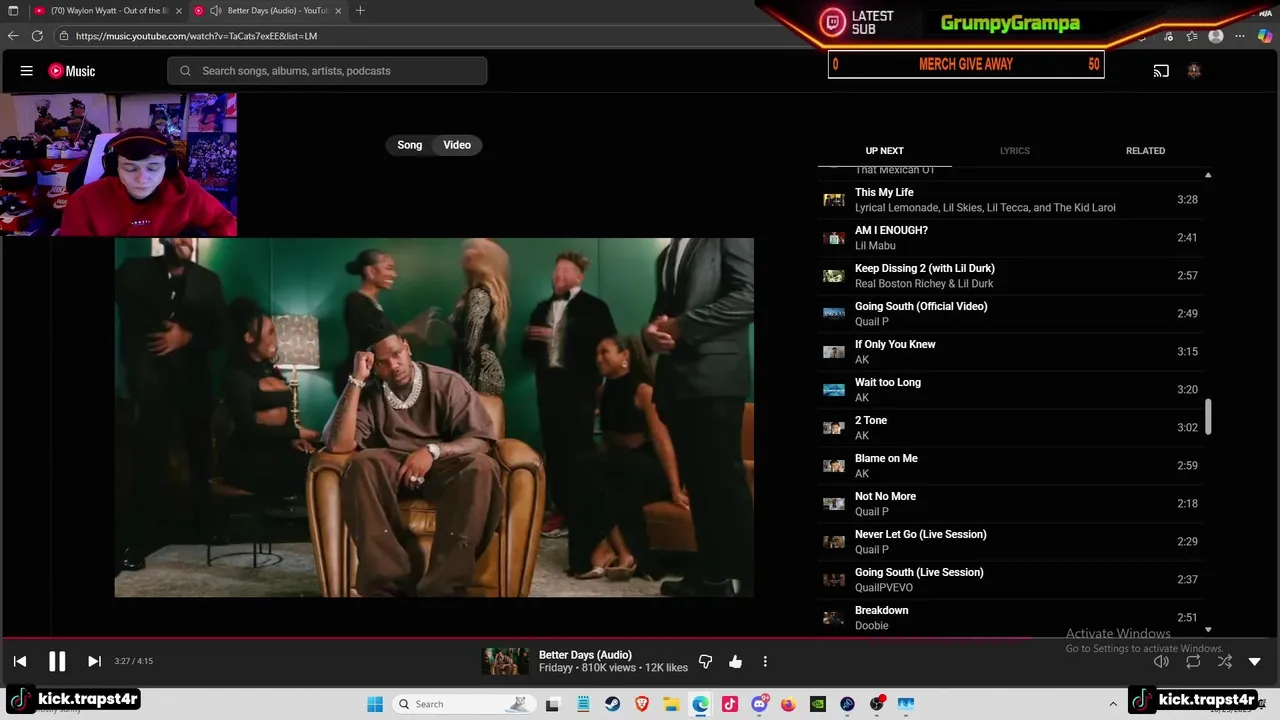Toggle repeat mode

1193,661
